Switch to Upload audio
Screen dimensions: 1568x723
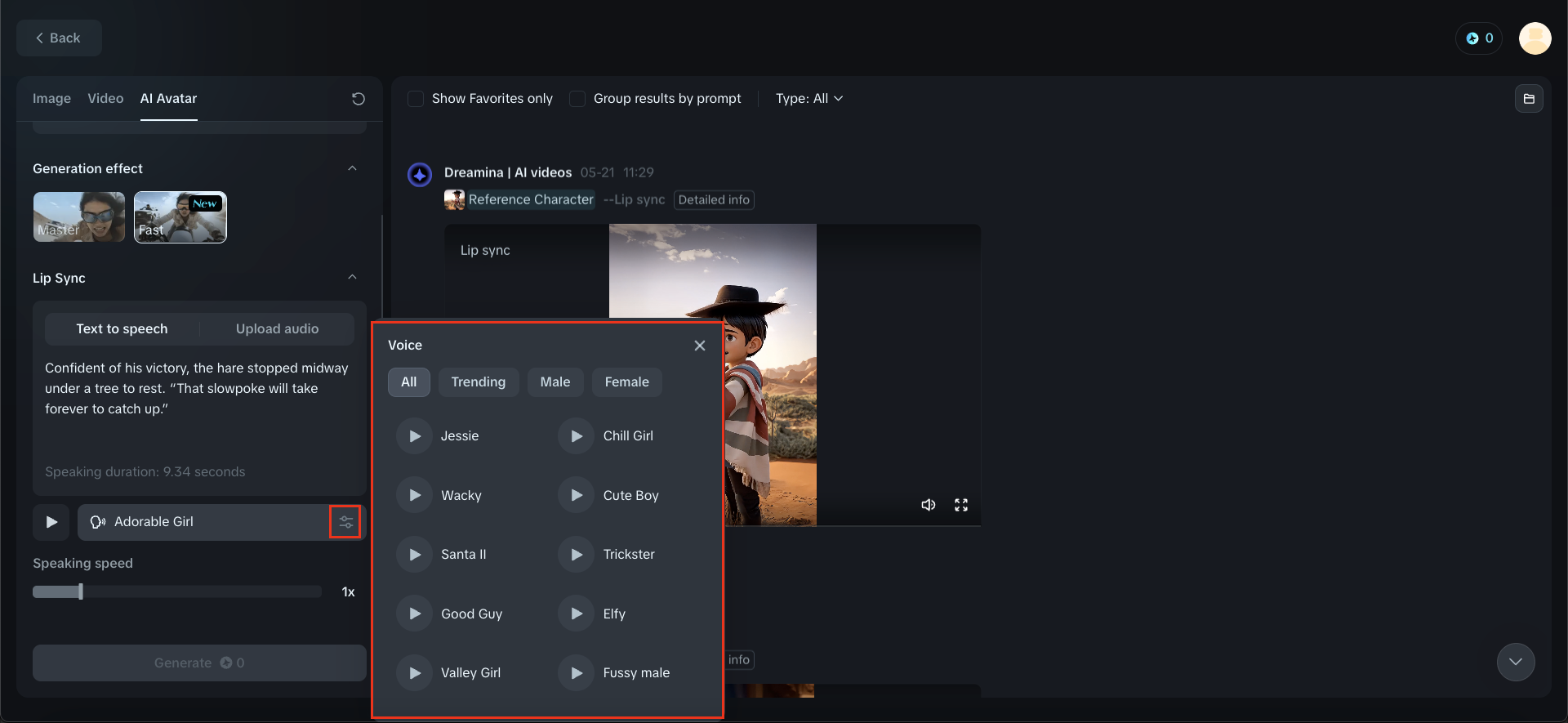click(x=278, y=328)
